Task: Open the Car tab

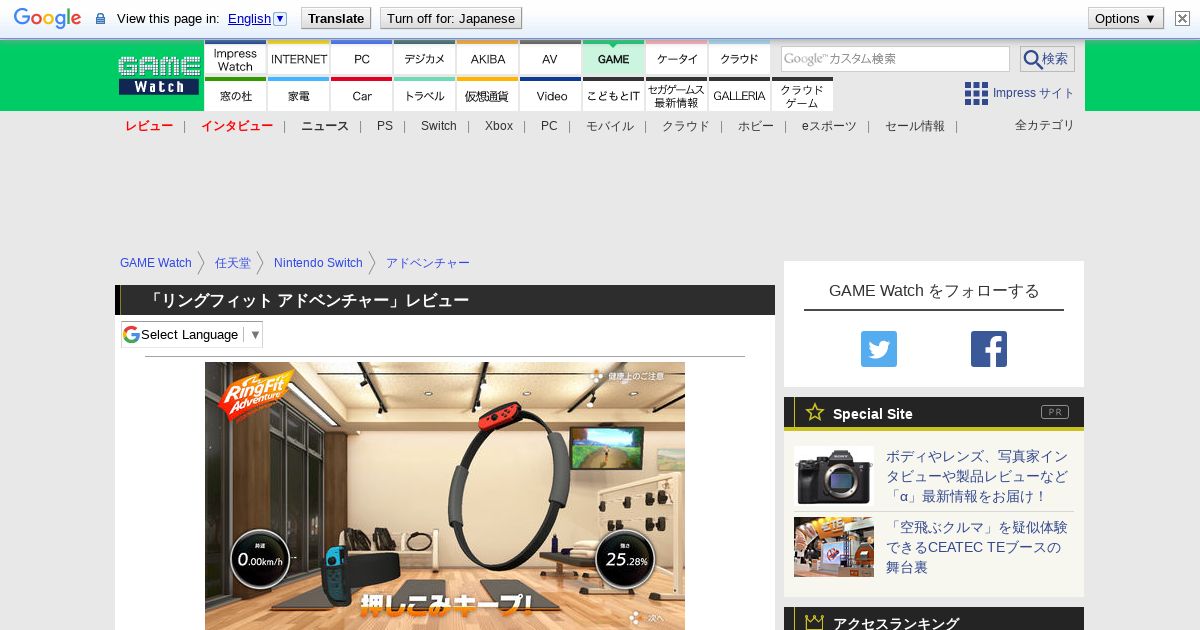Action: (362, 95)
